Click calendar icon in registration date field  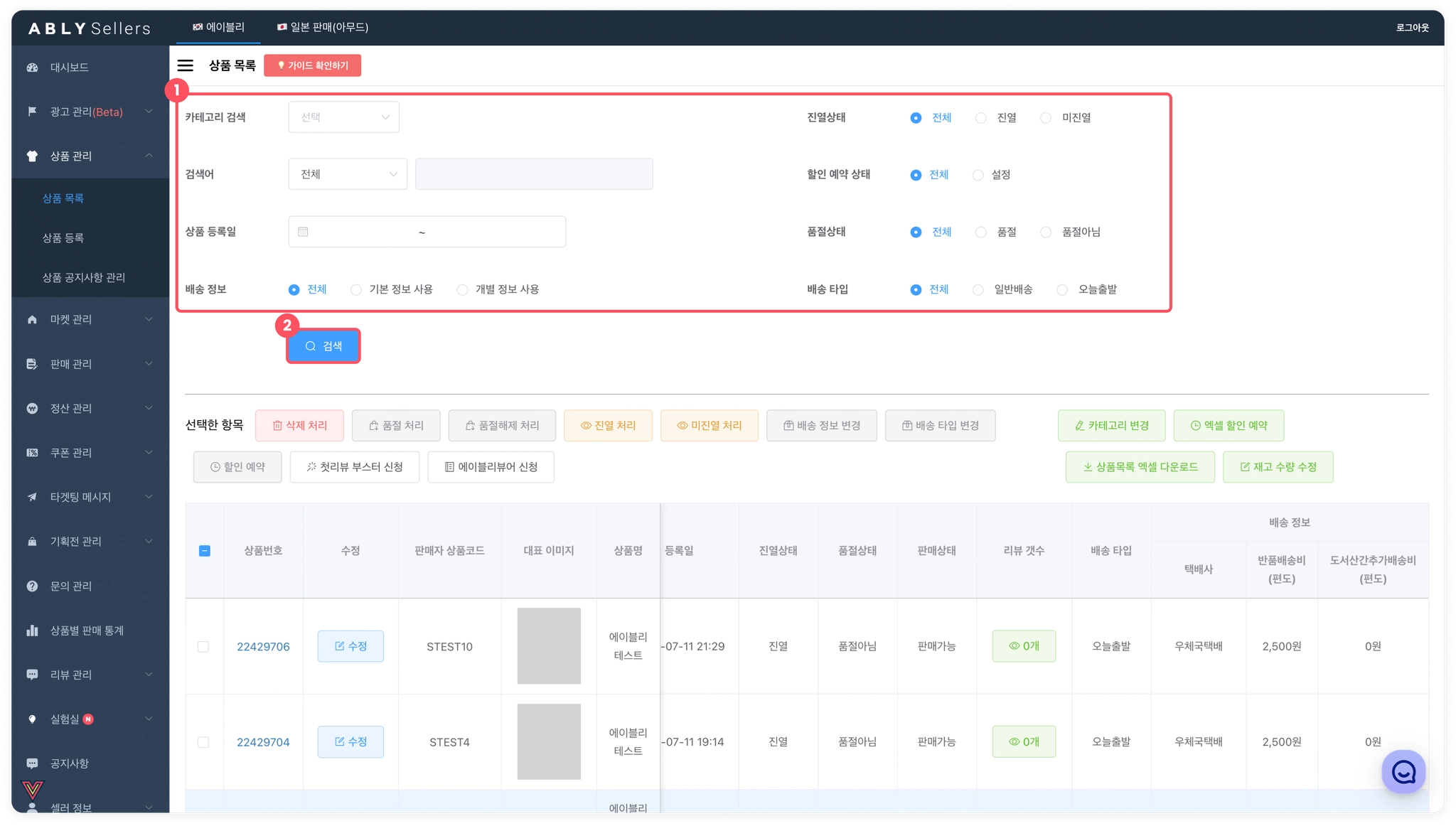coord(303,232)
